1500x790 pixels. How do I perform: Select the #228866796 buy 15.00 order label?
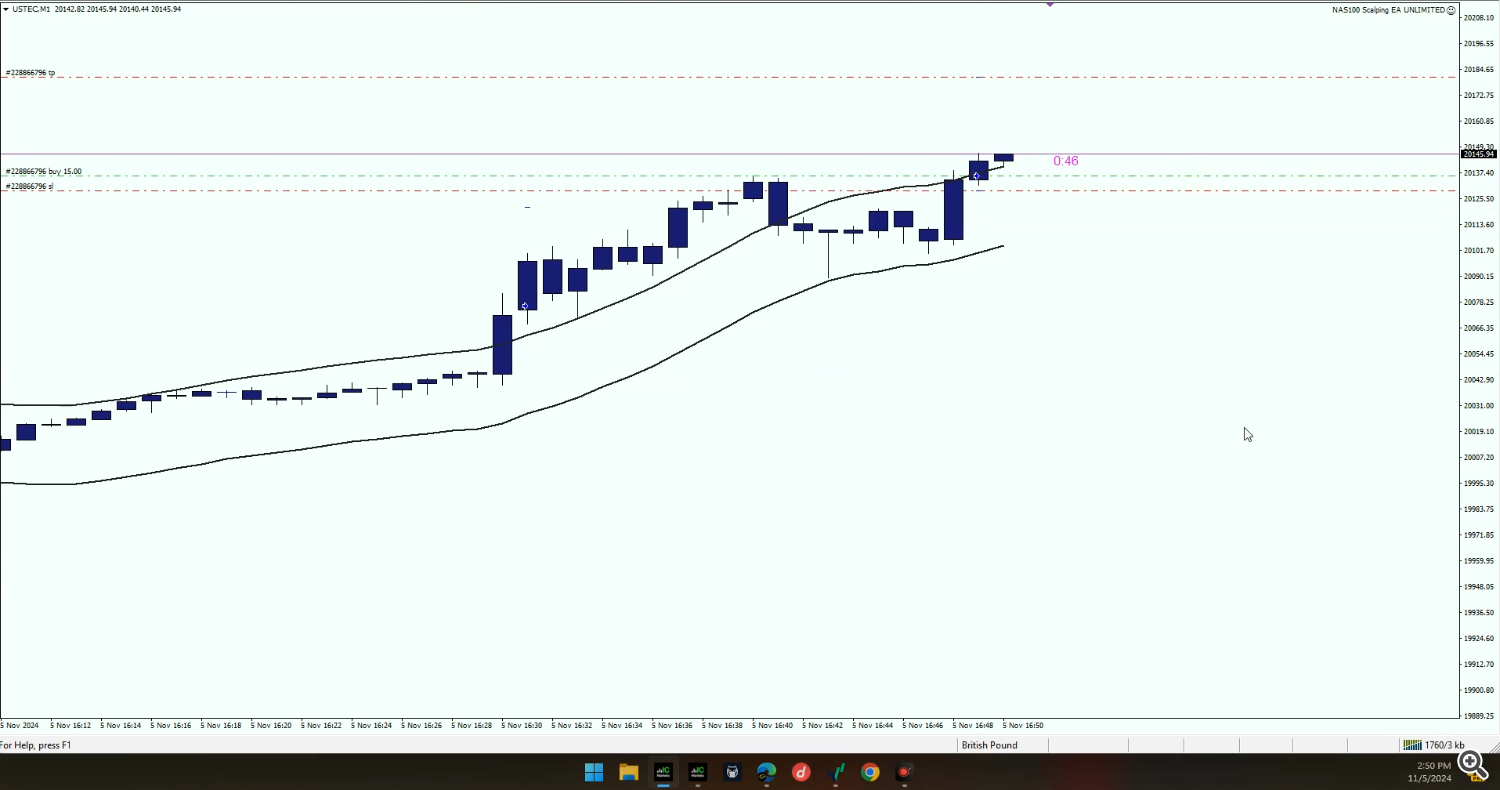click(44, 172)
